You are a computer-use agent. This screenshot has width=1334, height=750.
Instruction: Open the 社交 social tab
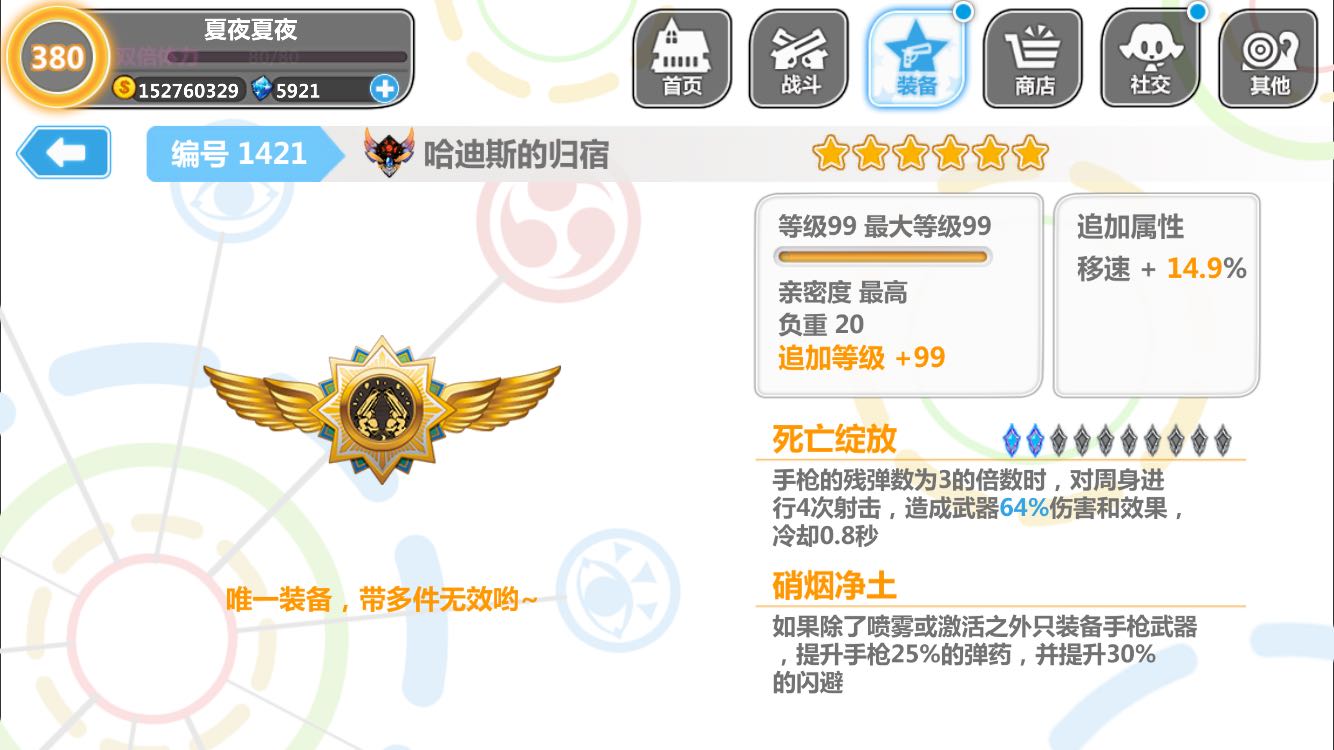(1150, 59)
